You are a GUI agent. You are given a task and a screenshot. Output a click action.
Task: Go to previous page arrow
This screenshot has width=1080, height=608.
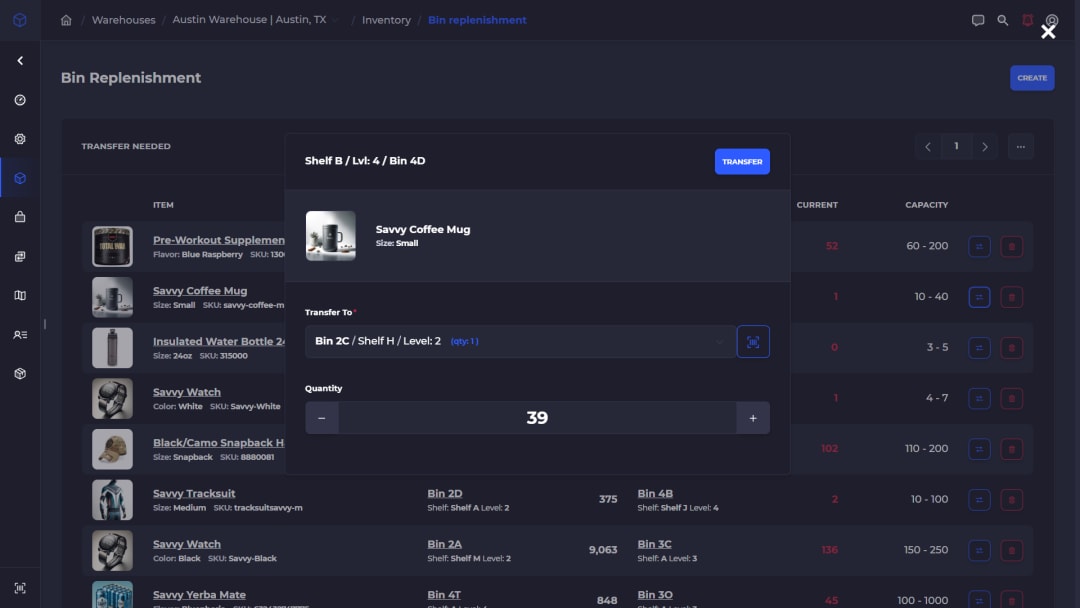(928, 147)
